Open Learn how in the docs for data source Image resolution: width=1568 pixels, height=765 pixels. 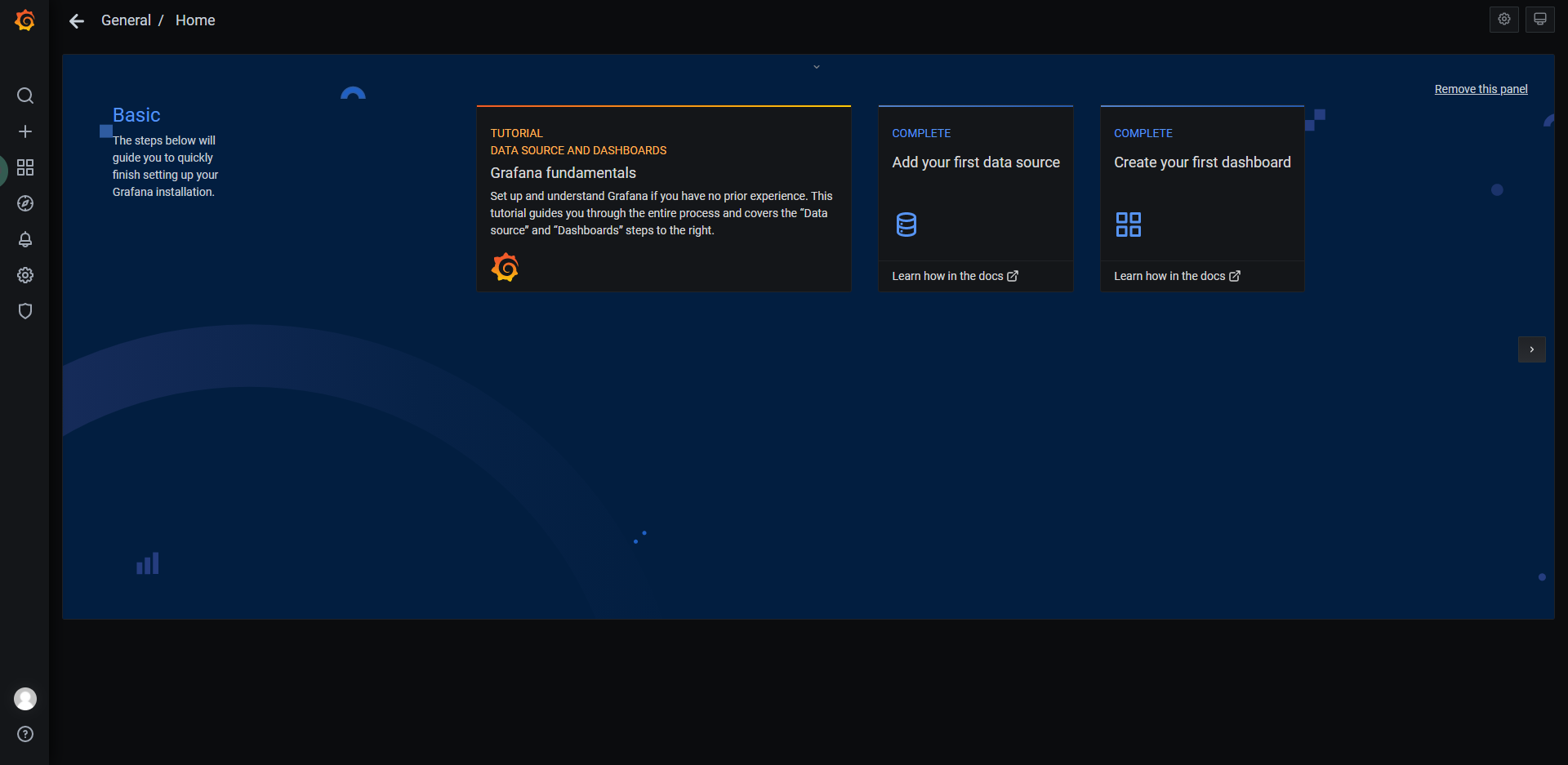click(x=955, y=276)
